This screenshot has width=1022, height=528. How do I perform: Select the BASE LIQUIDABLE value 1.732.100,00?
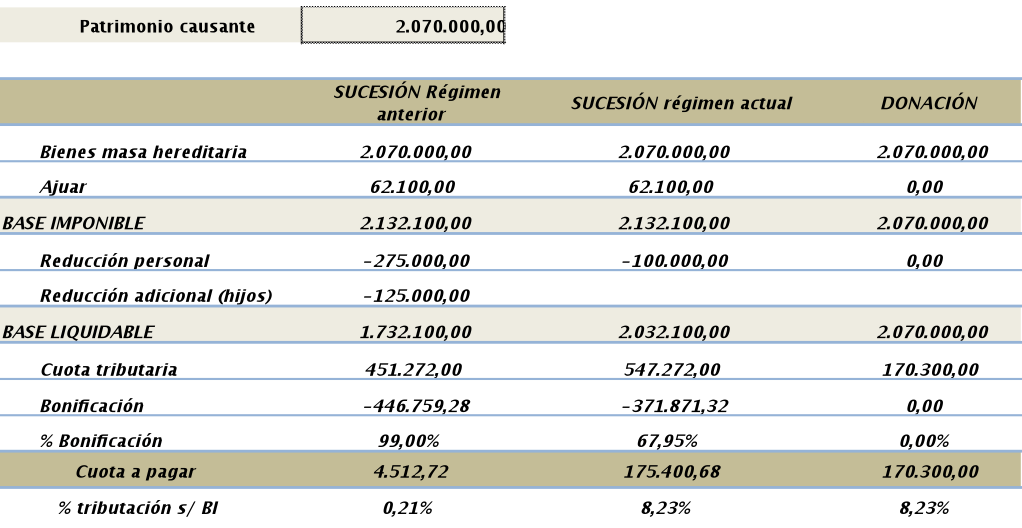coord(417,332)
